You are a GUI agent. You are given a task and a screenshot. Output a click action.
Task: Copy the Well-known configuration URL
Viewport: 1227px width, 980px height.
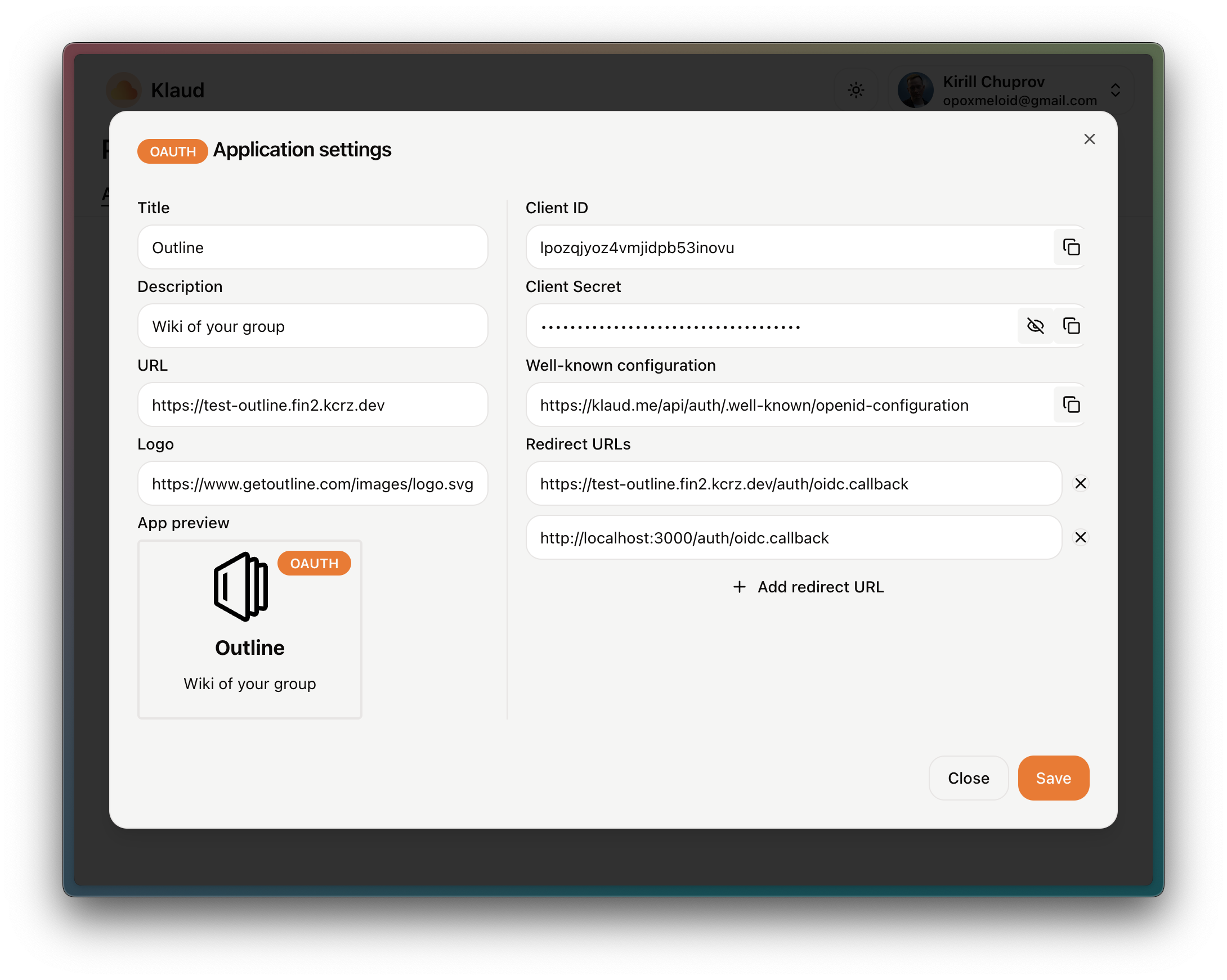(1071, 405)
